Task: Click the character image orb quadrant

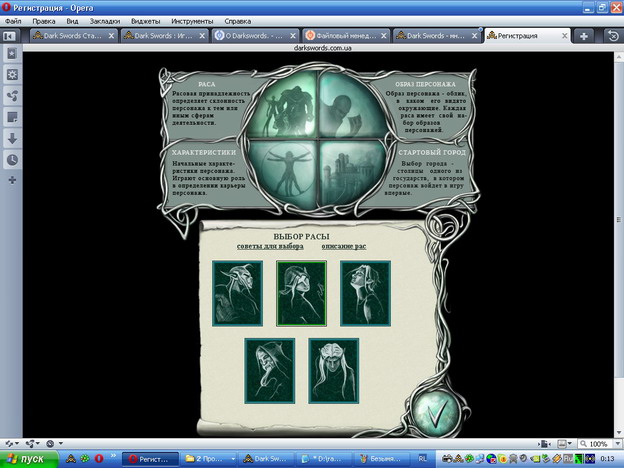Action: [x=352, y=105]
